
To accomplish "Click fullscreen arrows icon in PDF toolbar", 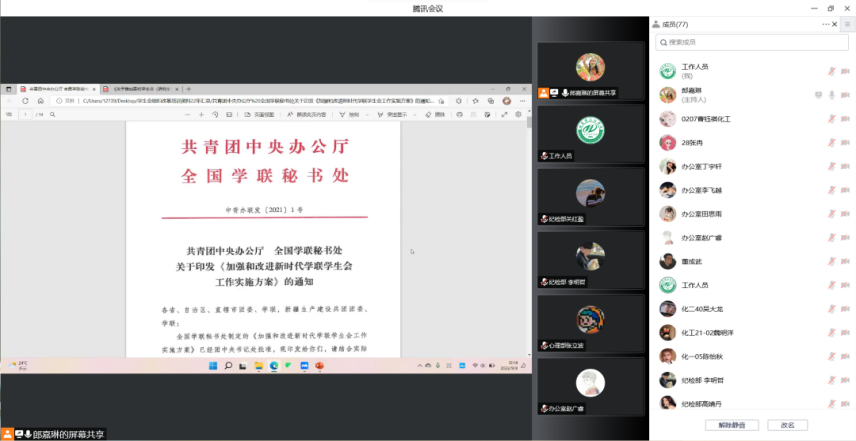I will [504, 115].
